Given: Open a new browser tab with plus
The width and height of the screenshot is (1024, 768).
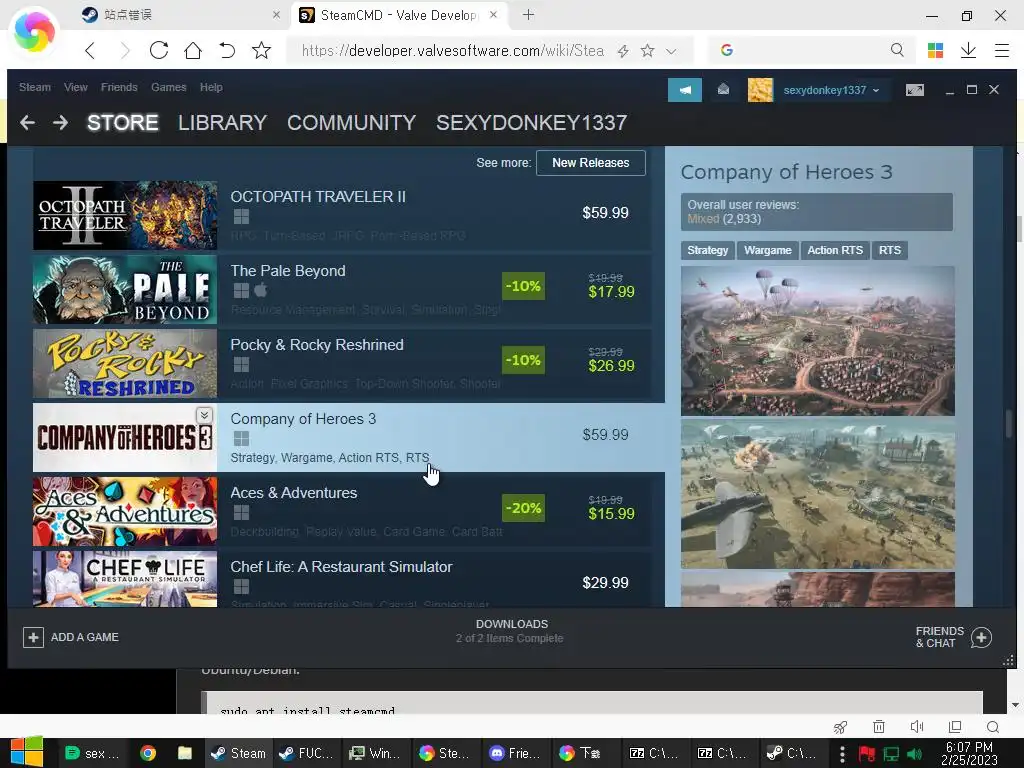Looking at the screenshot, I should [528, 14].
